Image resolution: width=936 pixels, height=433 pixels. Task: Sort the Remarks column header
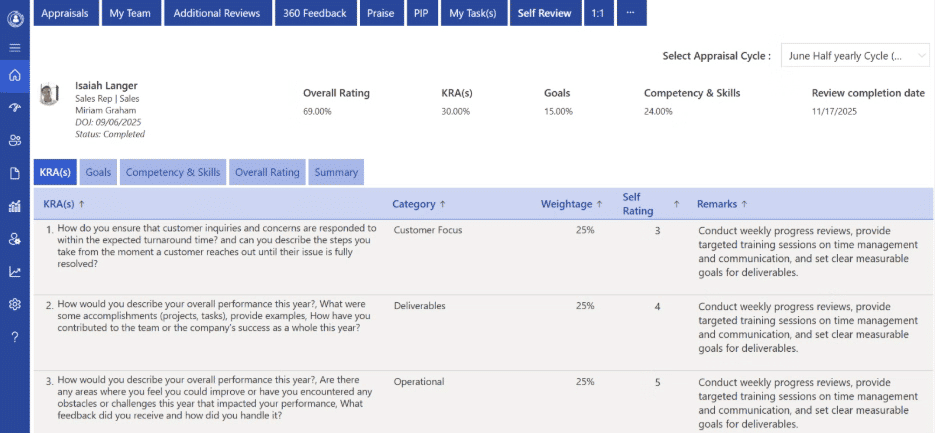point(744,204)
